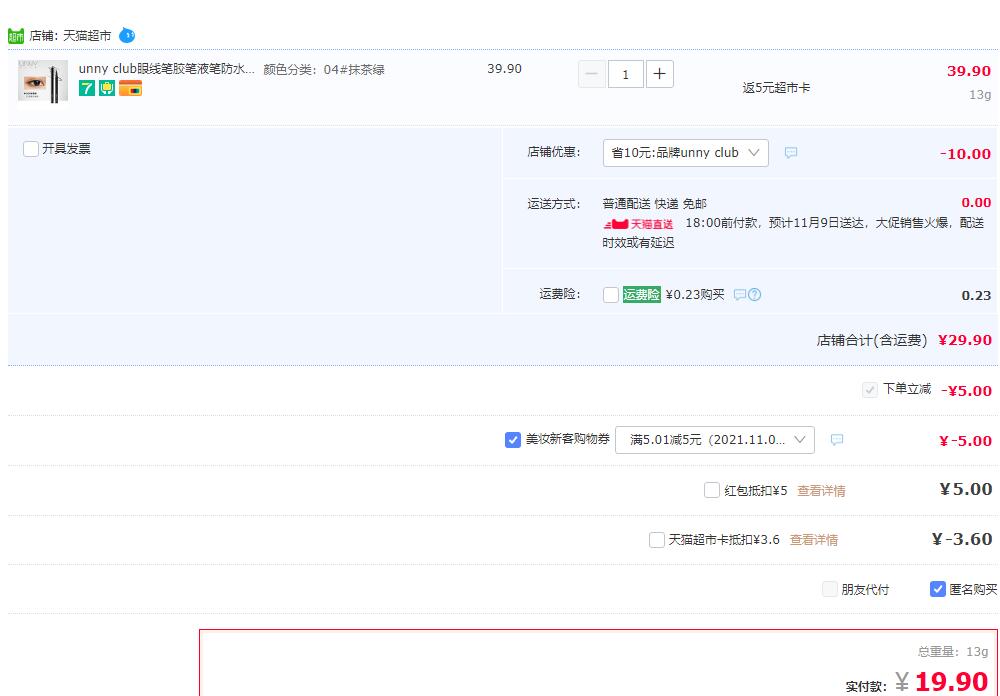Click the green 7-day return badge
The image size is (1000, 696).
pos(87,88)
